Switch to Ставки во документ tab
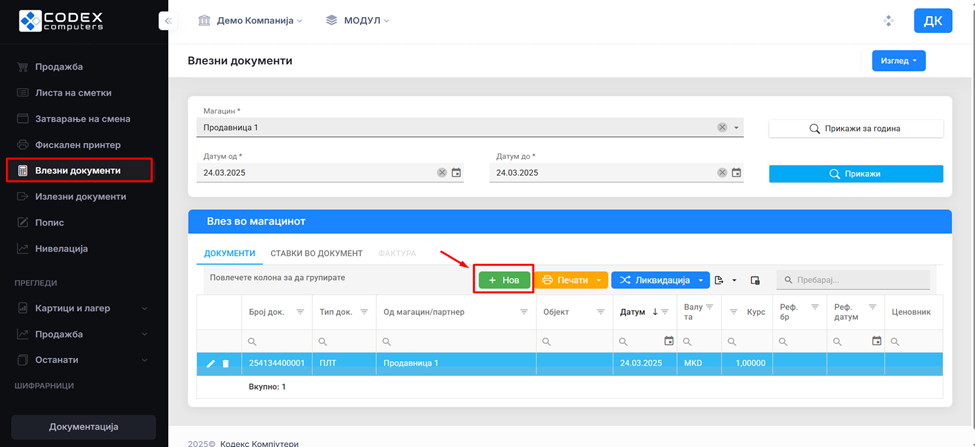Screen dimensions: 975x447 pyautogui.click(x=315, y=254)
